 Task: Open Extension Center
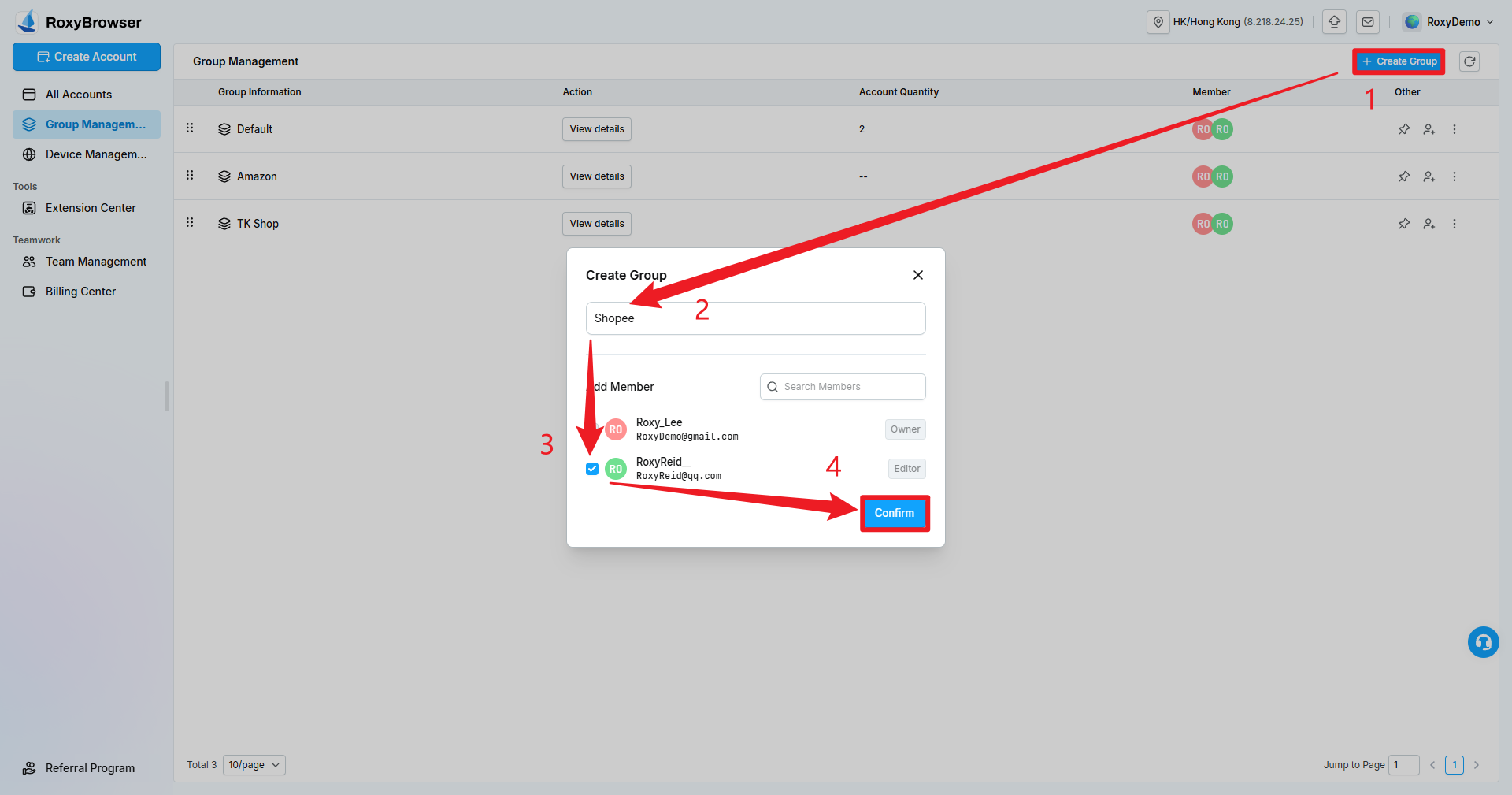(x=87, y=208)
